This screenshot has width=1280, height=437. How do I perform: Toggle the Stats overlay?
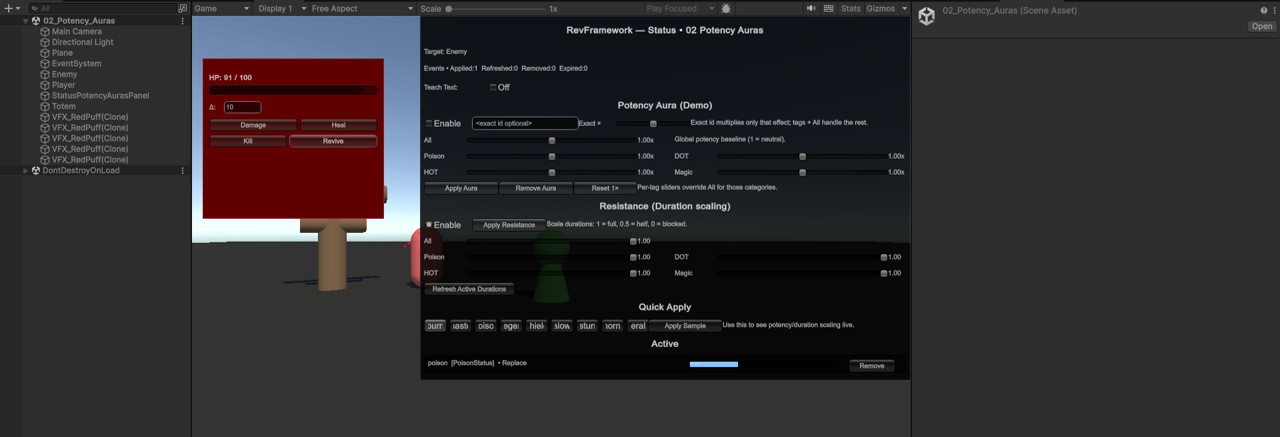click(x=850, y=8)
